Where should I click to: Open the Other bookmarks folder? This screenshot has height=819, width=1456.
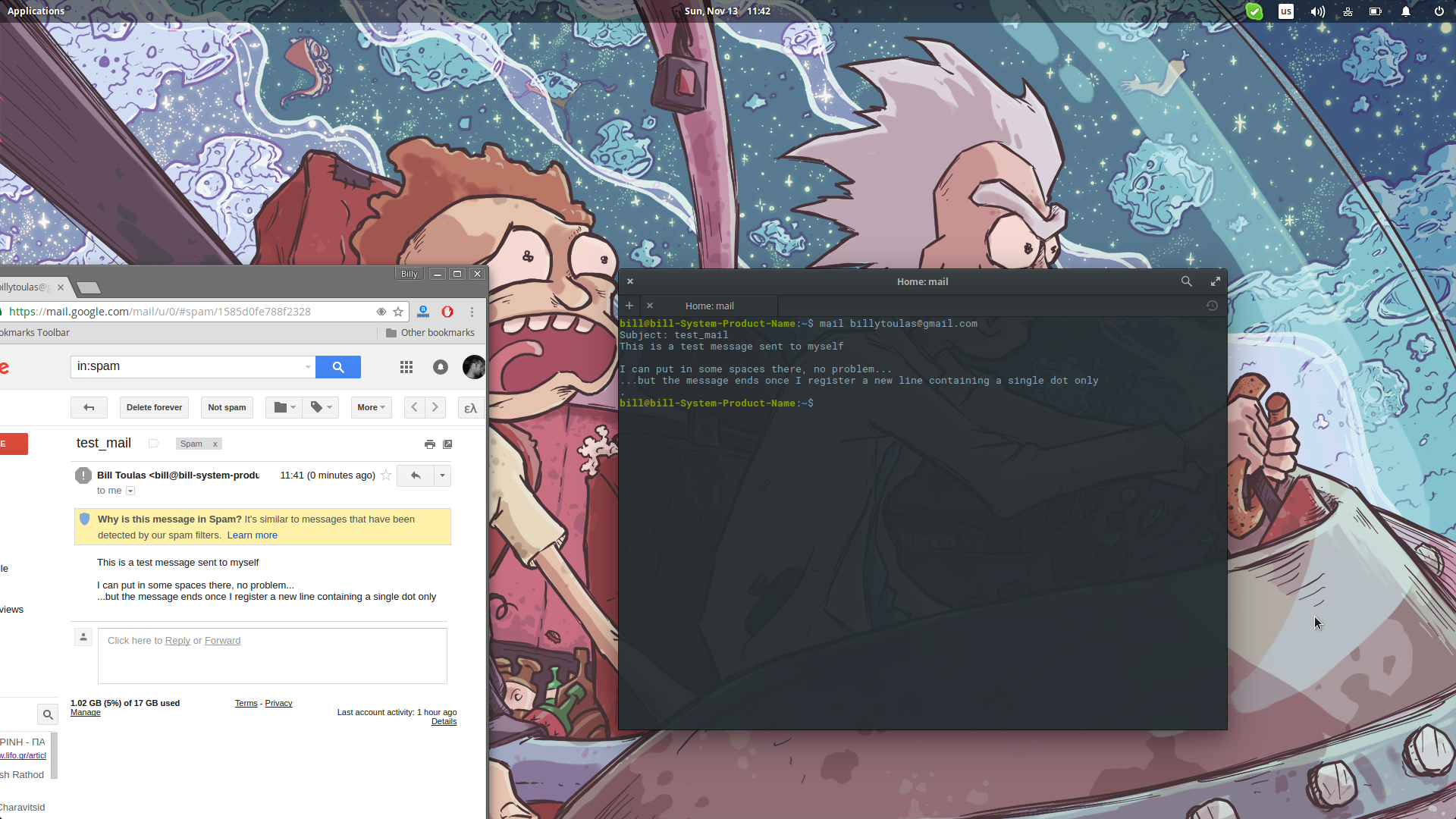click(430, 333)
